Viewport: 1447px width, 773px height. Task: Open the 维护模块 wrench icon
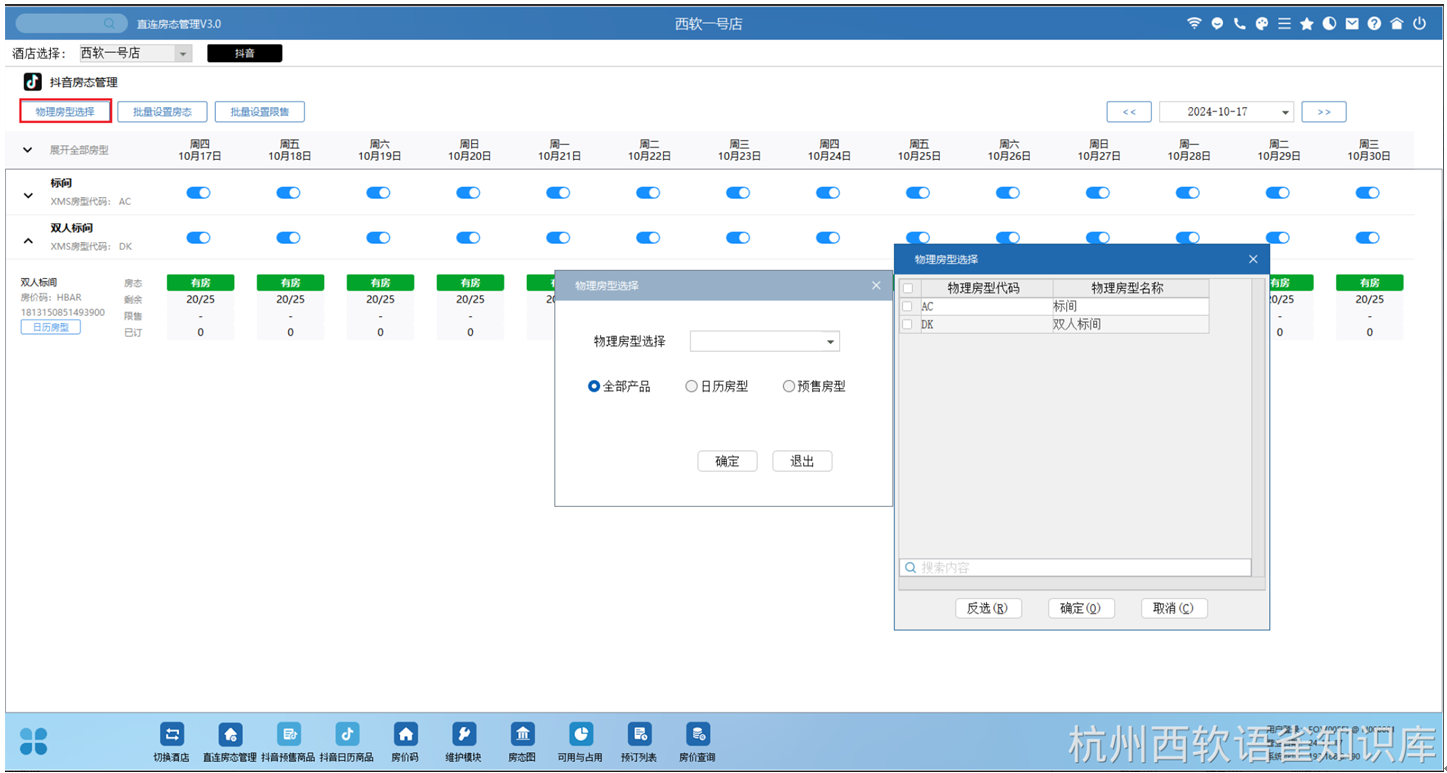(x=464, y=735)
